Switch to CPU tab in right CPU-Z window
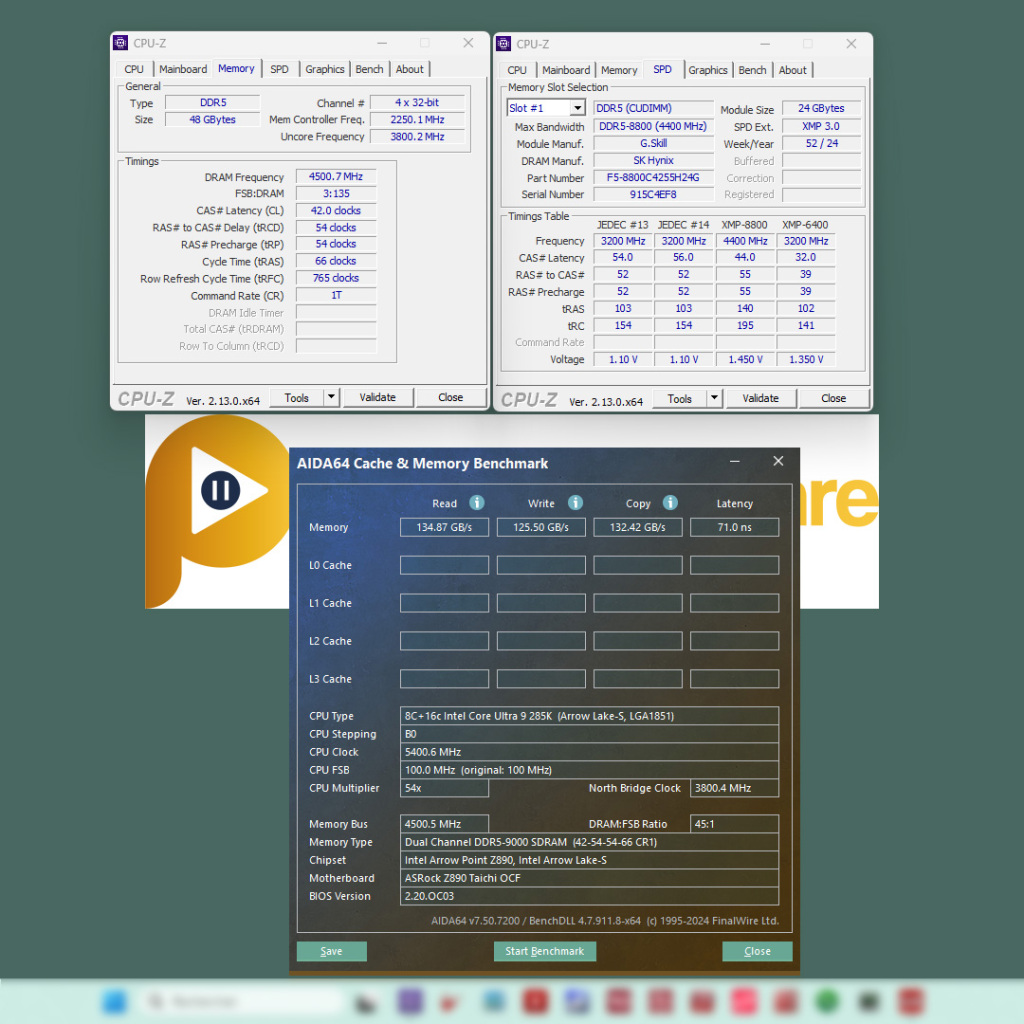 pos(517,70)
